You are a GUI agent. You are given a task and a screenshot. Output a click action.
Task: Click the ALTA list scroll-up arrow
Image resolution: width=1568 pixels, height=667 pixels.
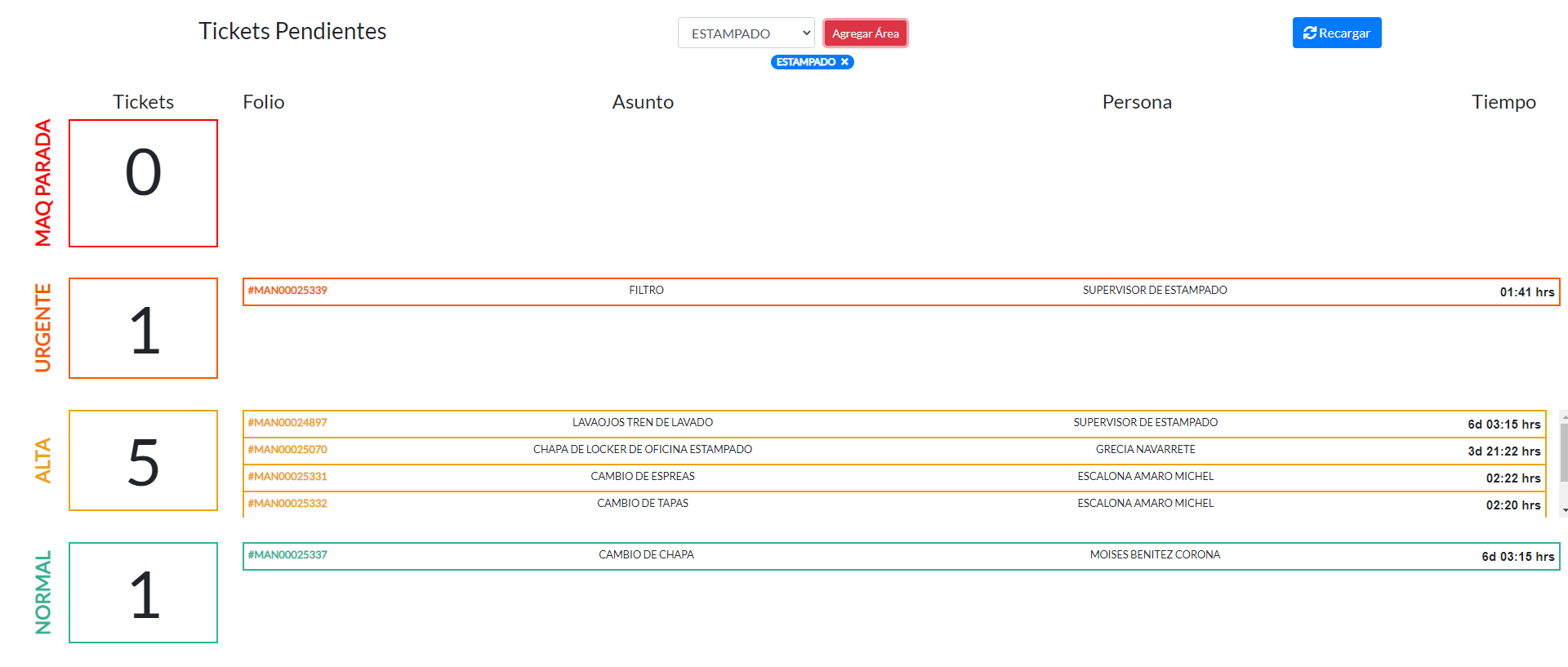point(1564,416)
